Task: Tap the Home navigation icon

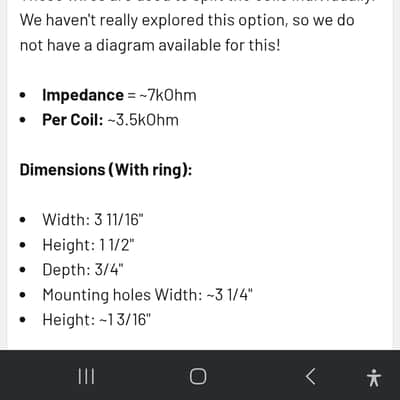Action: click(x=198, y=376)
